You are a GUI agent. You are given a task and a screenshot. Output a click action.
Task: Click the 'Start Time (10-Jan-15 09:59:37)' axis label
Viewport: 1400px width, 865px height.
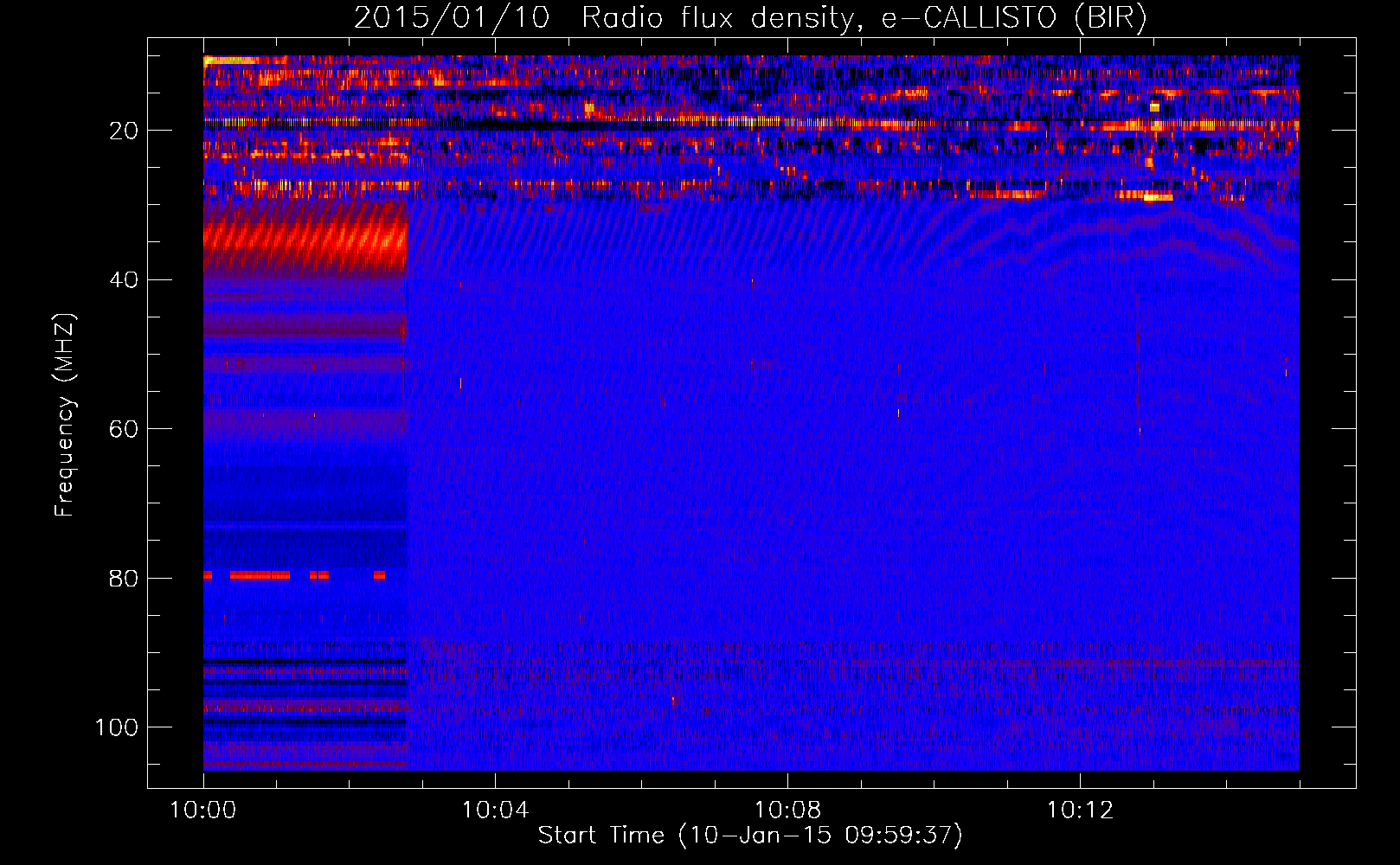[750, 836]
